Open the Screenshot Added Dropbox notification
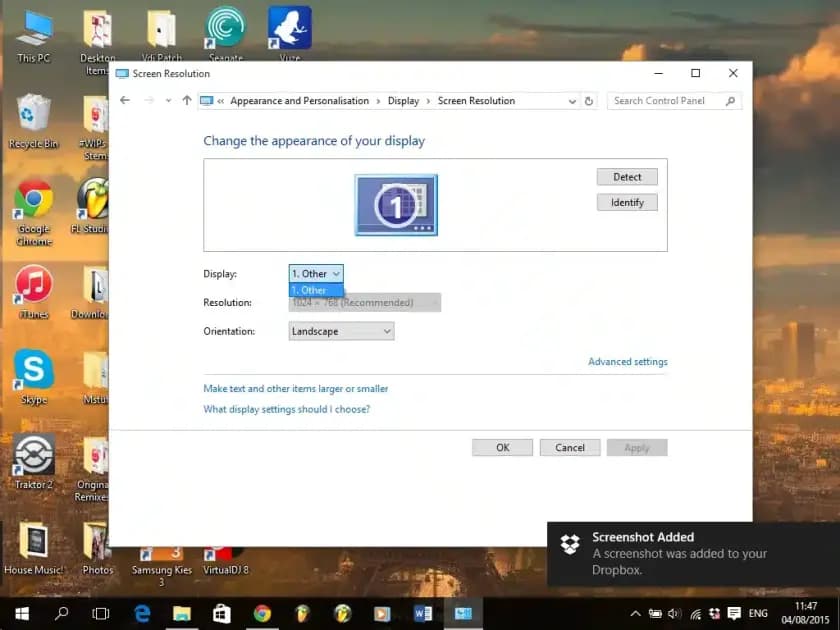This screenshot has width=840, height=630. coord(693,553)
